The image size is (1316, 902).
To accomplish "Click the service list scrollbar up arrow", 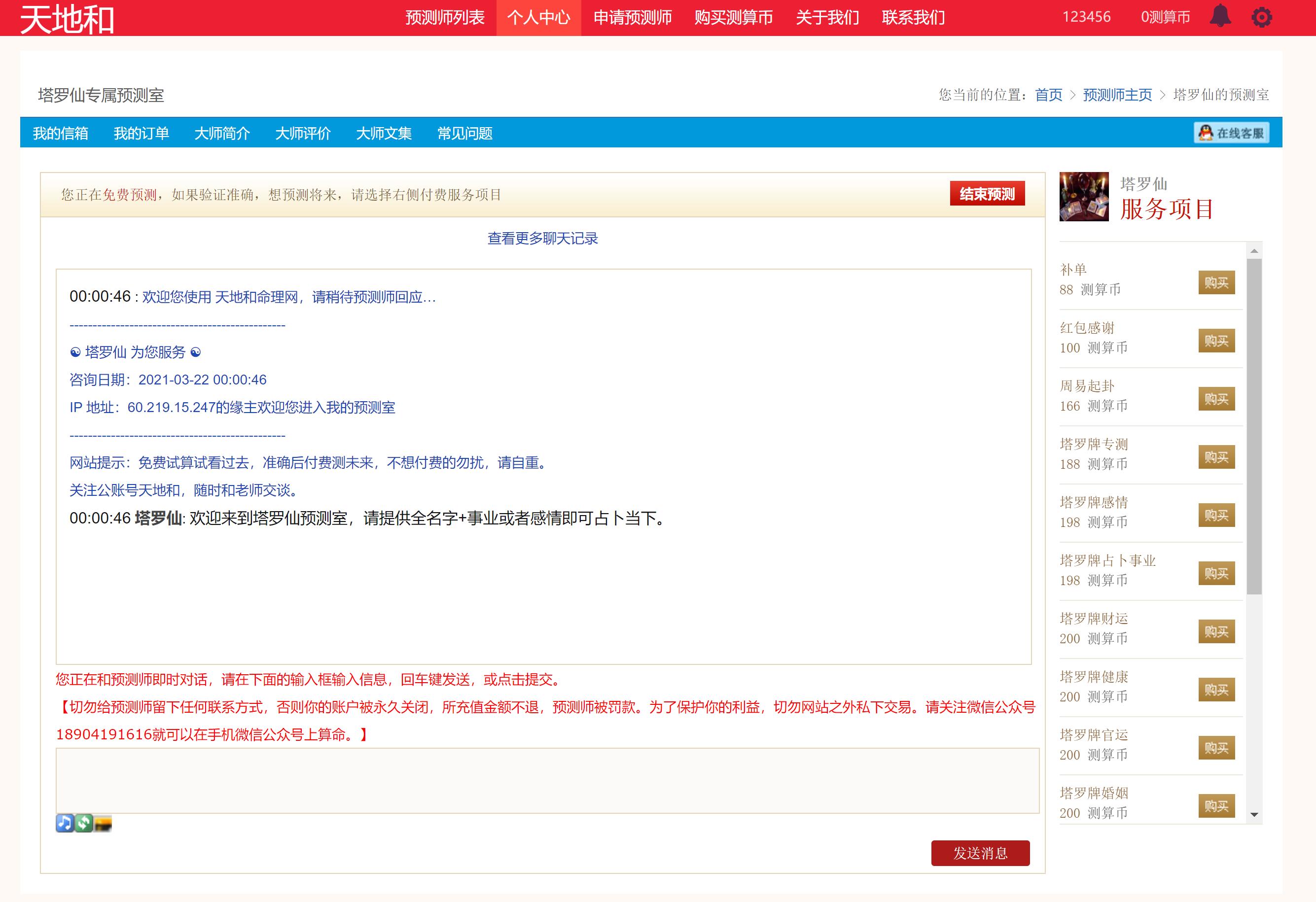I will tap(1254, 250).
